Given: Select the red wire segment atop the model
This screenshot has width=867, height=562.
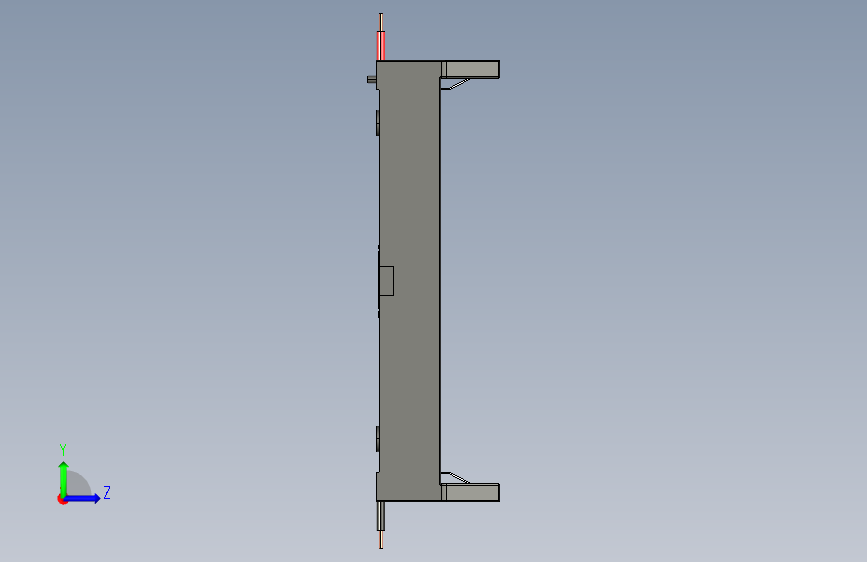Looking at the screenshot, I should tap(381, 46).
